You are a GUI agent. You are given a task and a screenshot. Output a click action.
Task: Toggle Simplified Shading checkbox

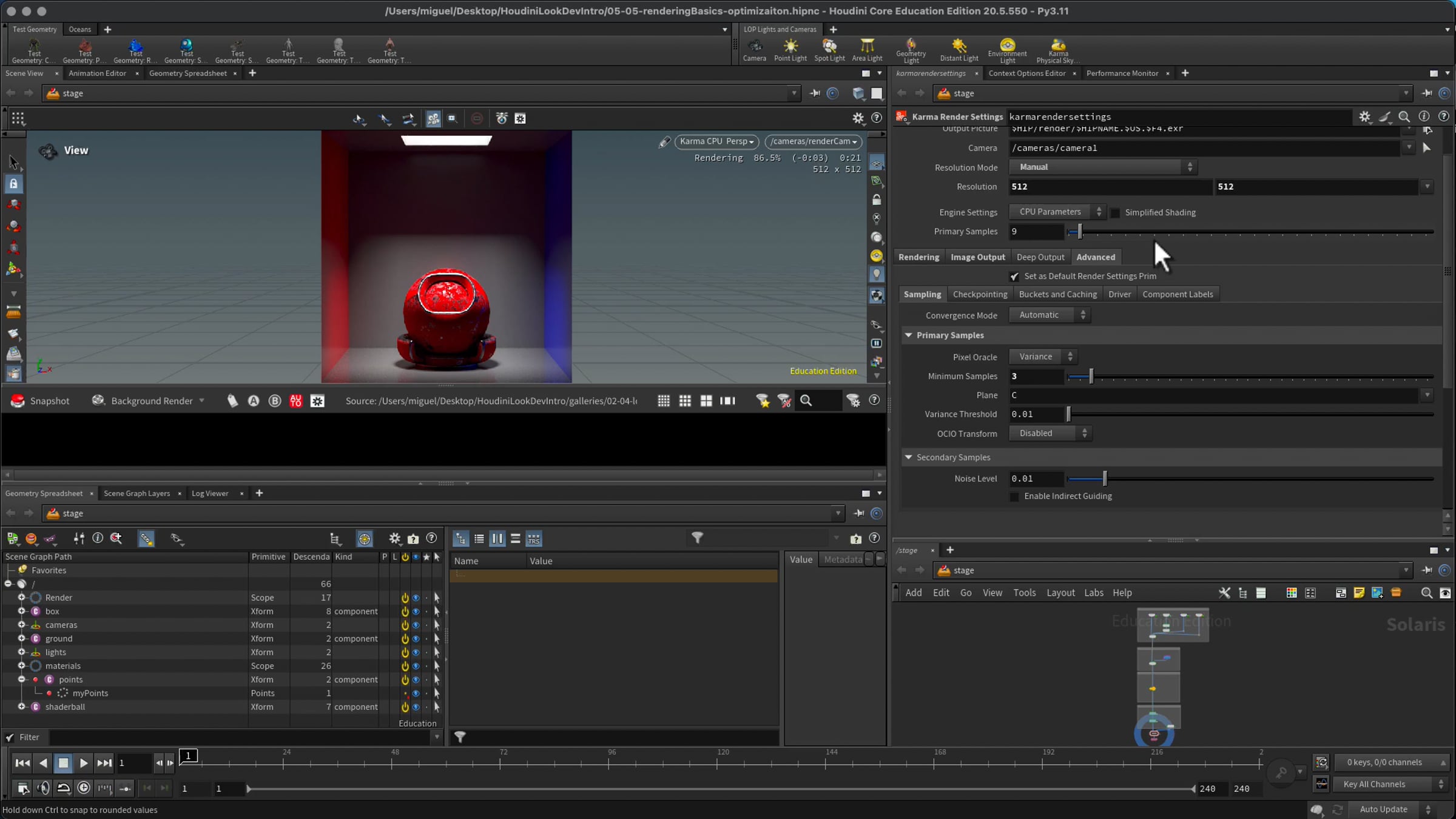click(x=1115, y=212)
